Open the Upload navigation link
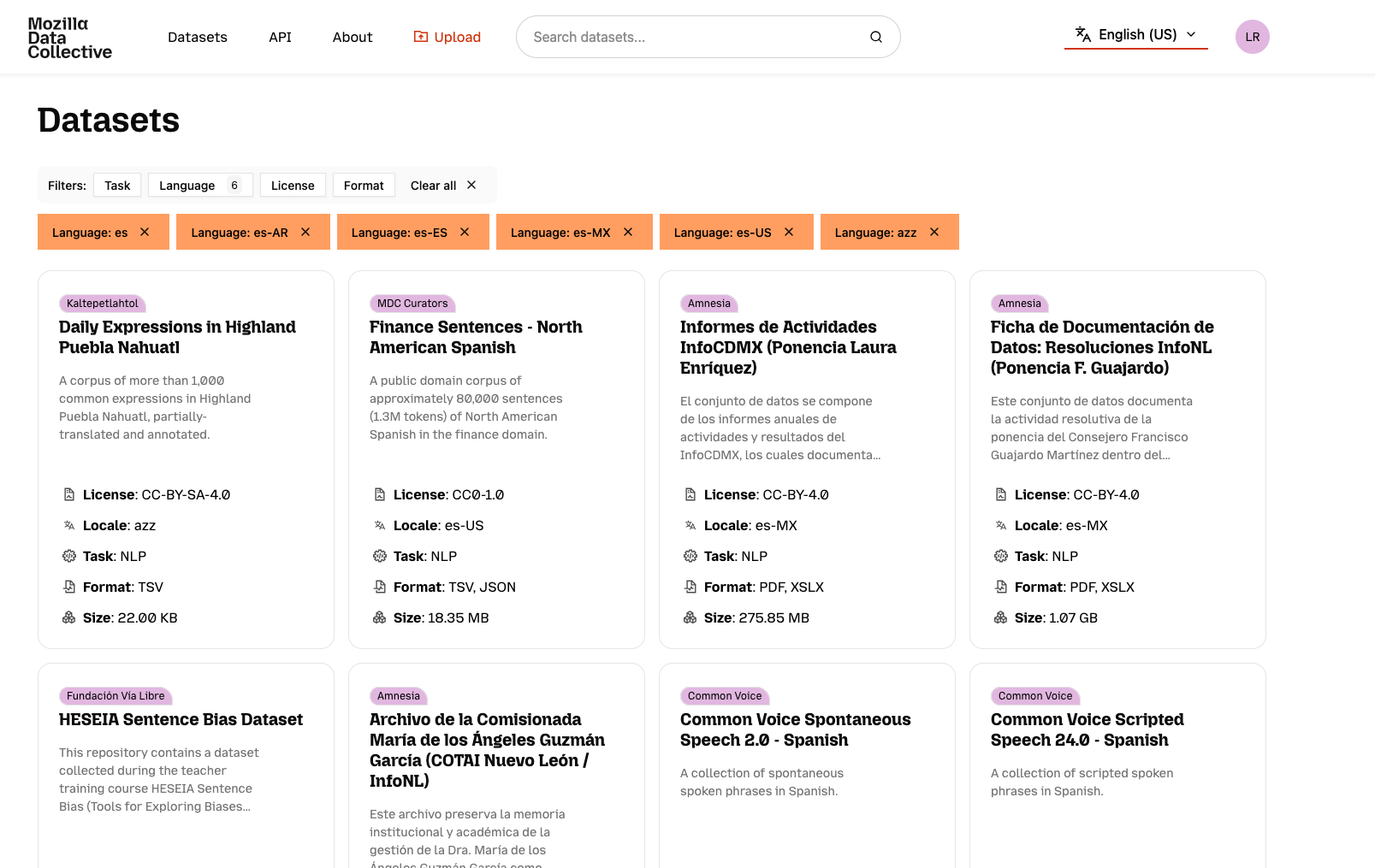This screenshot has height=868, width=1375. click(447, 37)
